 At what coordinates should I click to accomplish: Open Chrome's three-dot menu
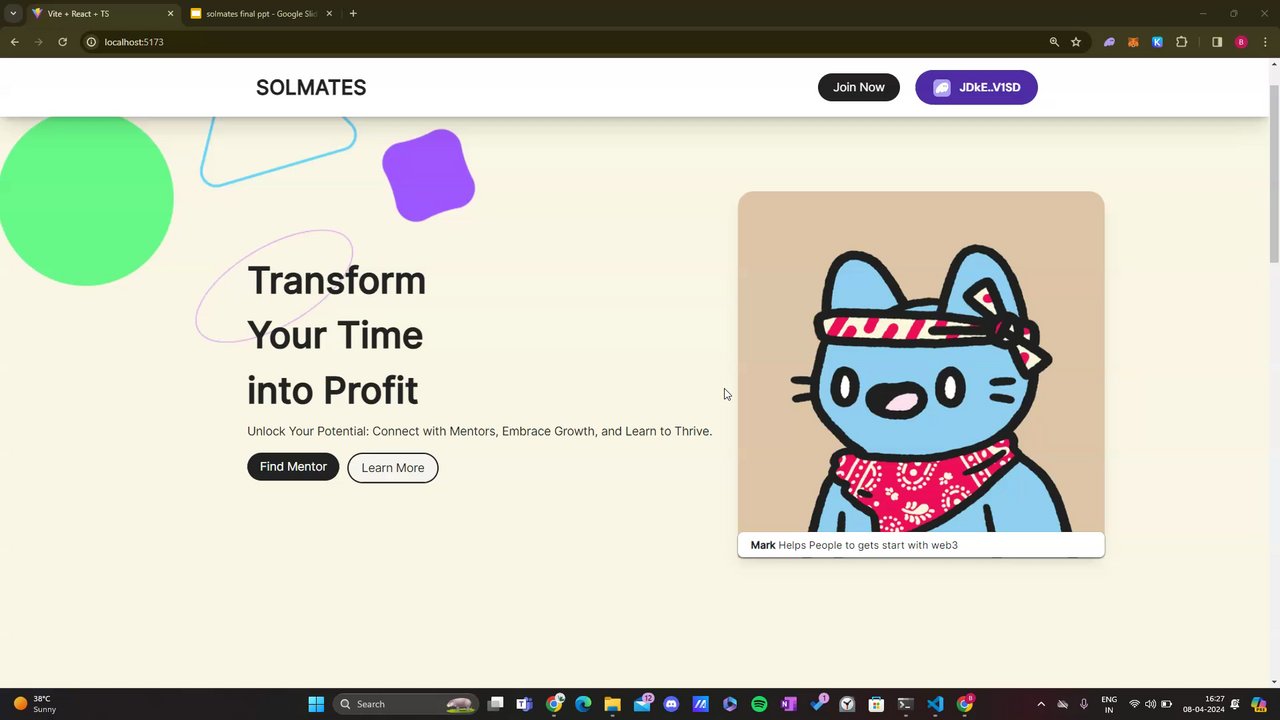[x=1265, y=42]
